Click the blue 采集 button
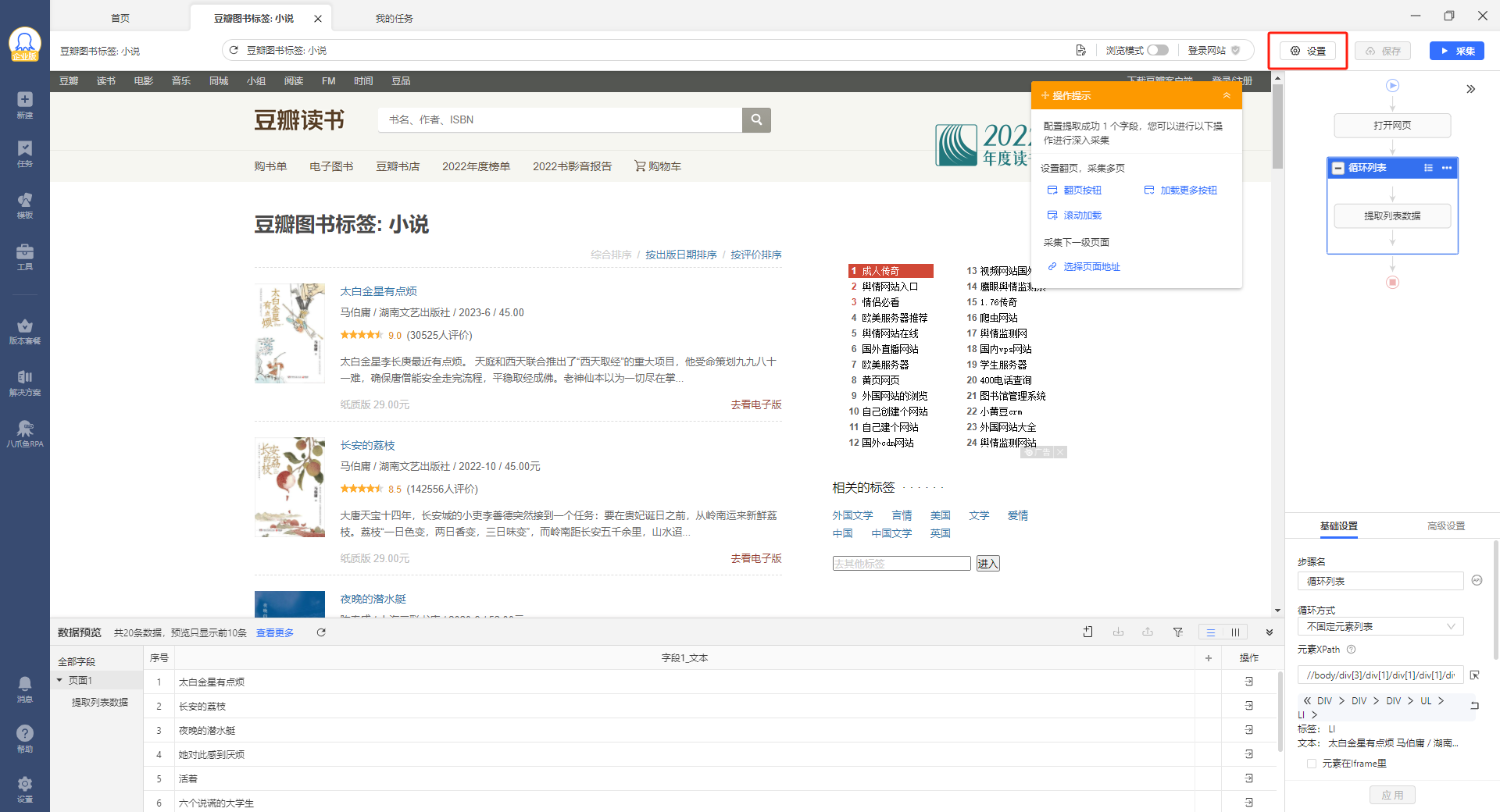 coord(1457,51)
